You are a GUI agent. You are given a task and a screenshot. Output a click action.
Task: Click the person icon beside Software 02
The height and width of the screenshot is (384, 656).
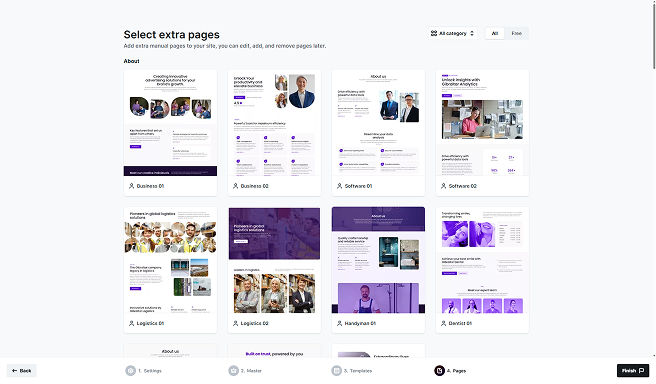tap(443, 186)
